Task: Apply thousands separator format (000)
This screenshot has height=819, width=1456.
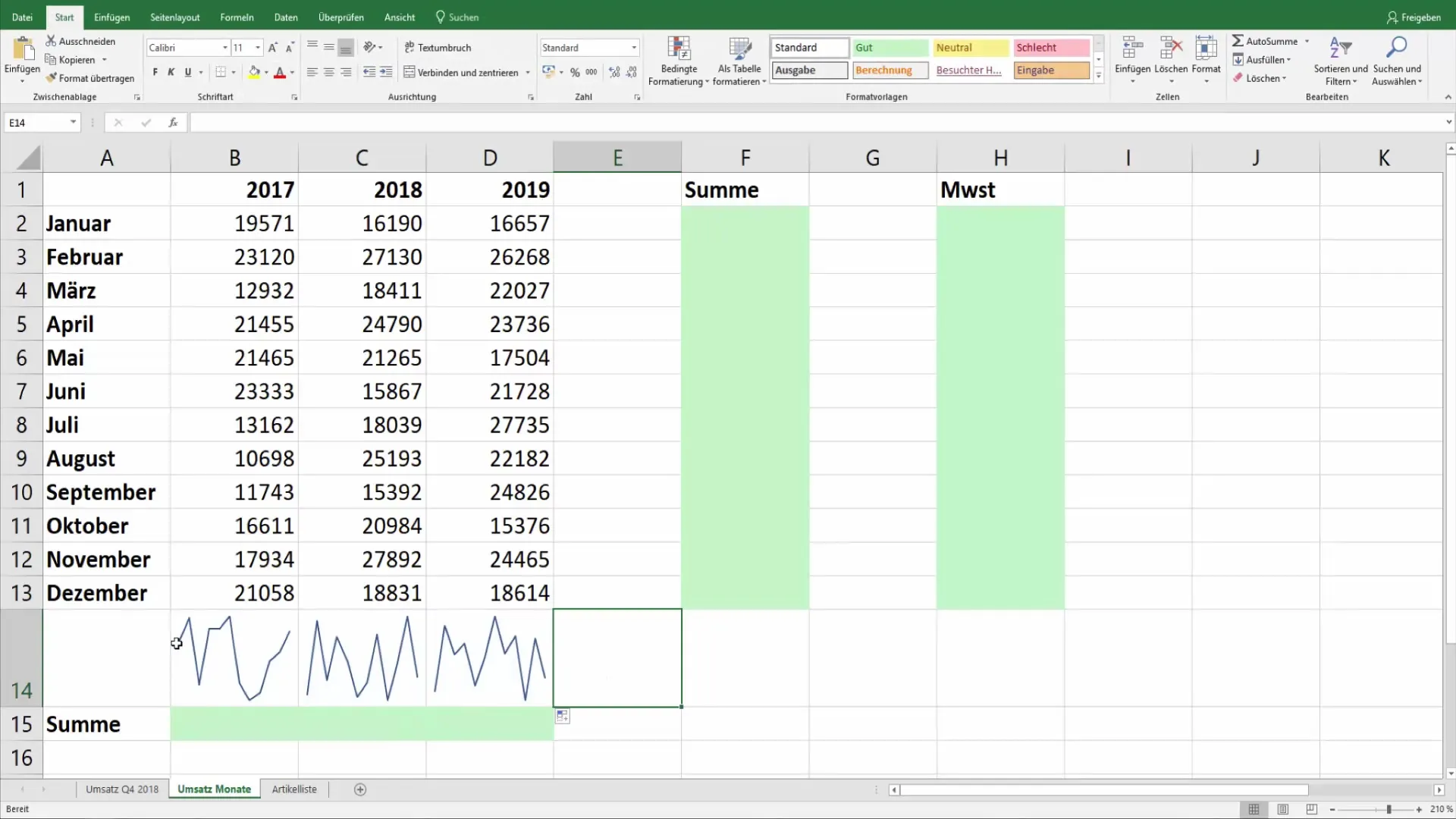Action: point(591,72)
